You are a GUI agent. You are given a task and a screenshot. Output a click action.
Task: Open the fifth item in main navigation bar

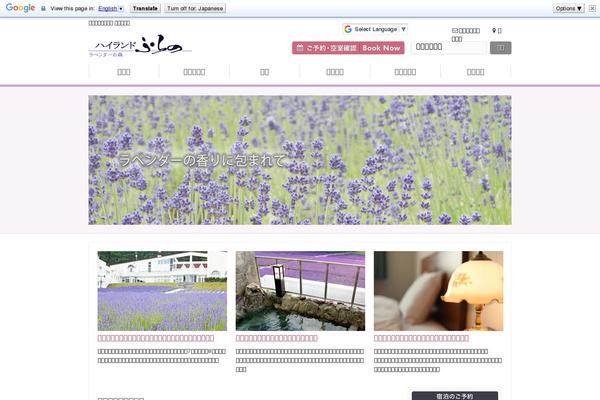click(x=405, y=72)
